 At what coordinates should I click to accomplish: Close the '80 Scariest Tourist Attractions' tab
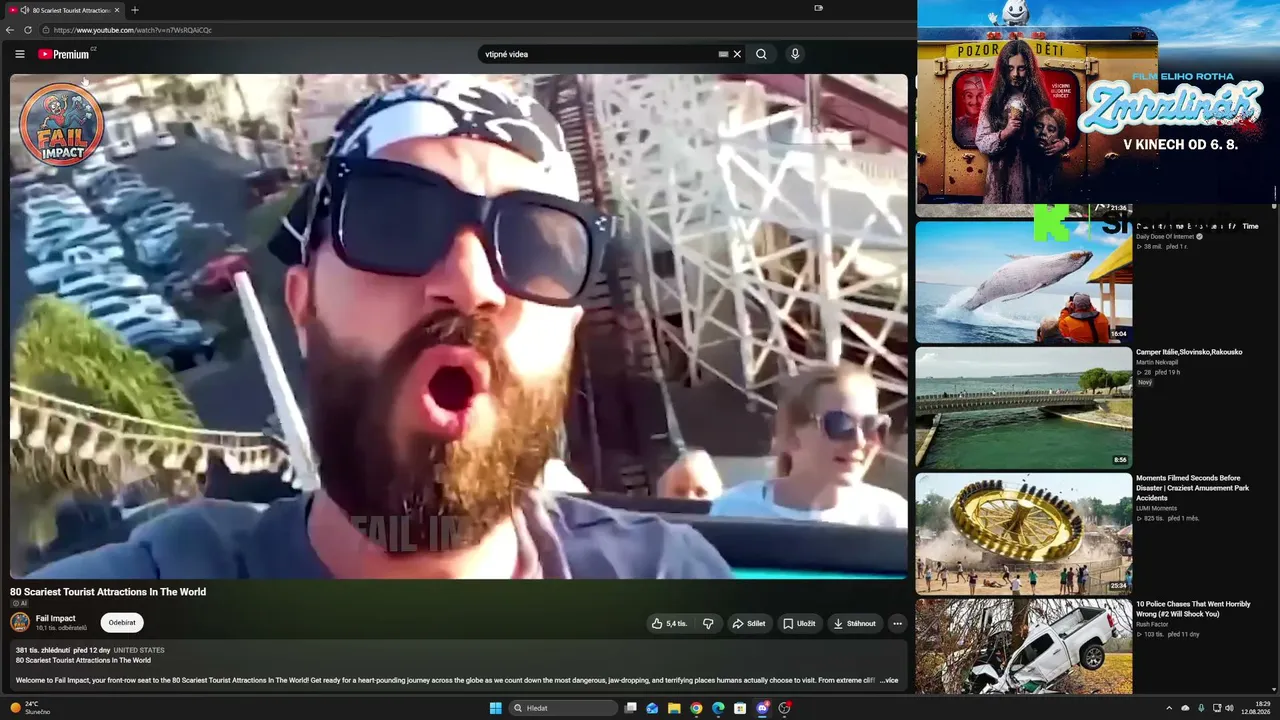[117, 10]
